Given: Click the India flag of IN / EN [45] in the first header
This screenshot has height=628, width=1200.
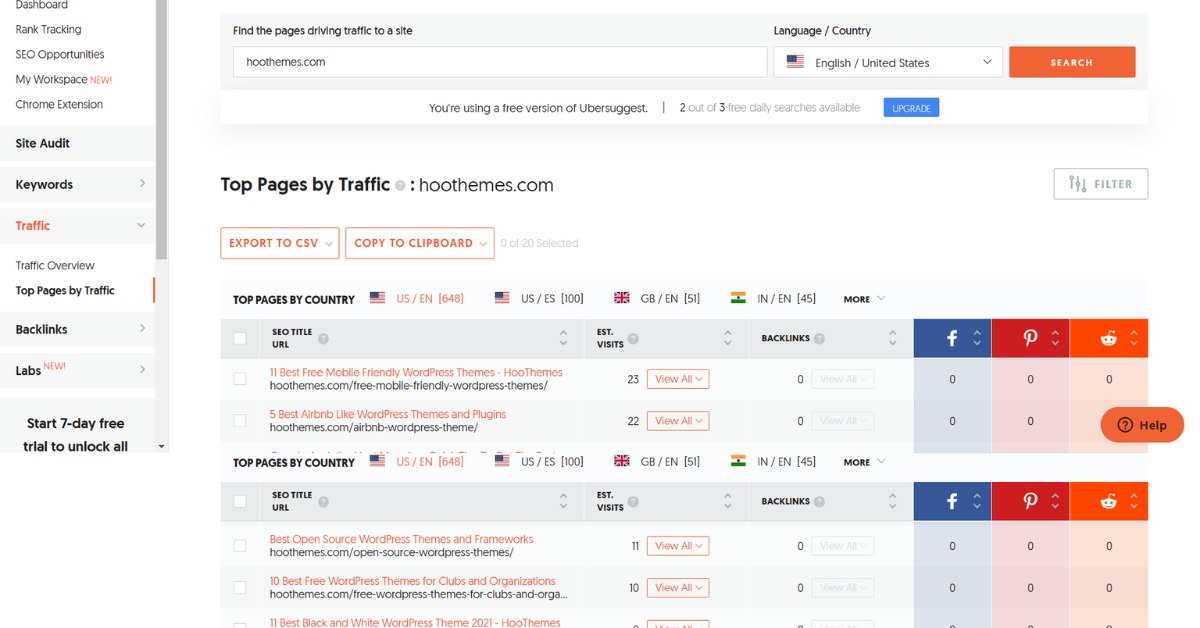Looking at the screenshot, I should point(738,298).
